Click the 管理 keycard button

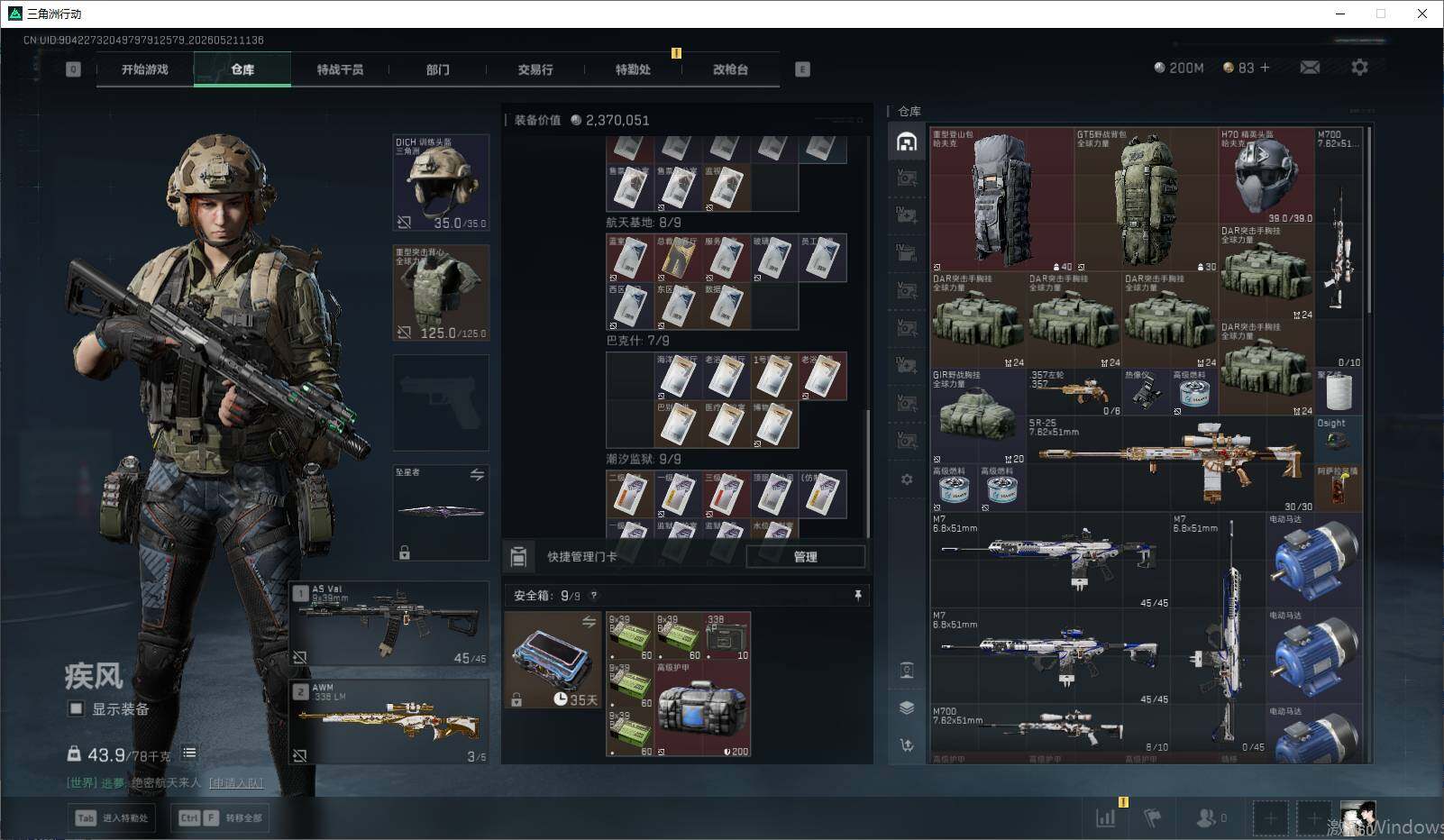pos(806,557)
